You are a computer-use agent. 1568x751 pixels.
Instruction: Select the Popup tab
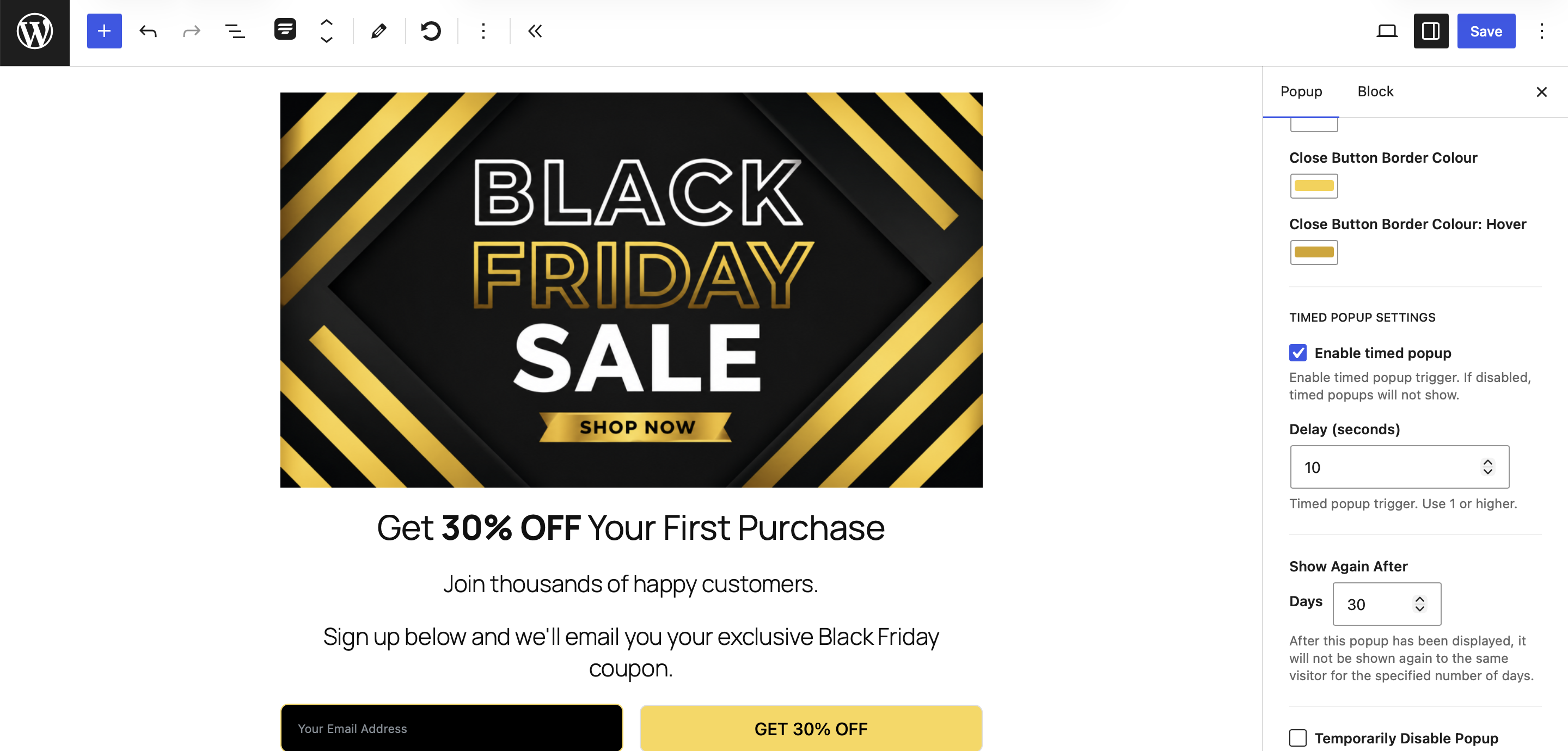pyautogui.click(x=1301, y=91)
